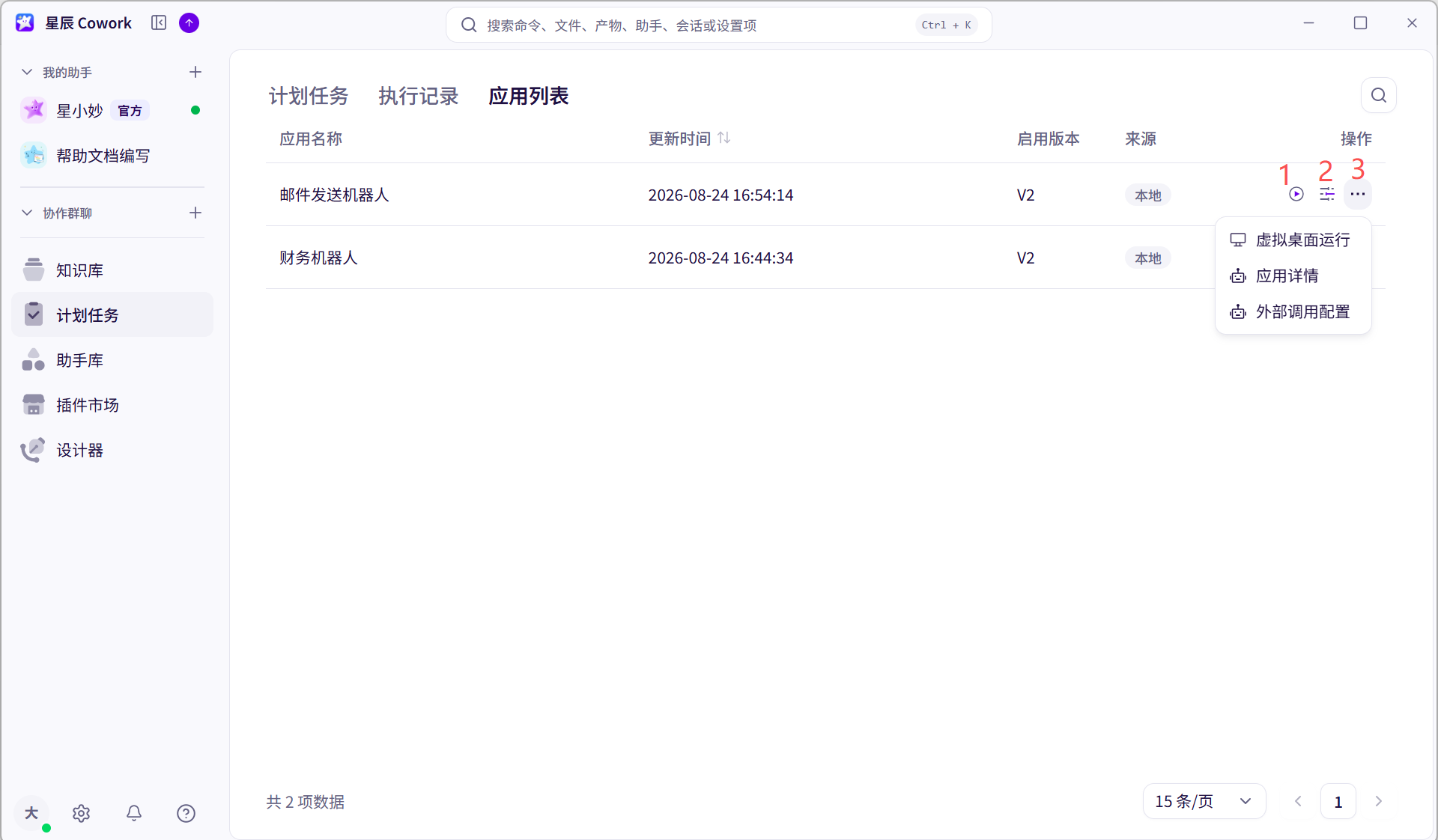Go to the next page arrow
Image resolution: width=1438 pixels, height=840 pixels.
(x=1379, y=801)
